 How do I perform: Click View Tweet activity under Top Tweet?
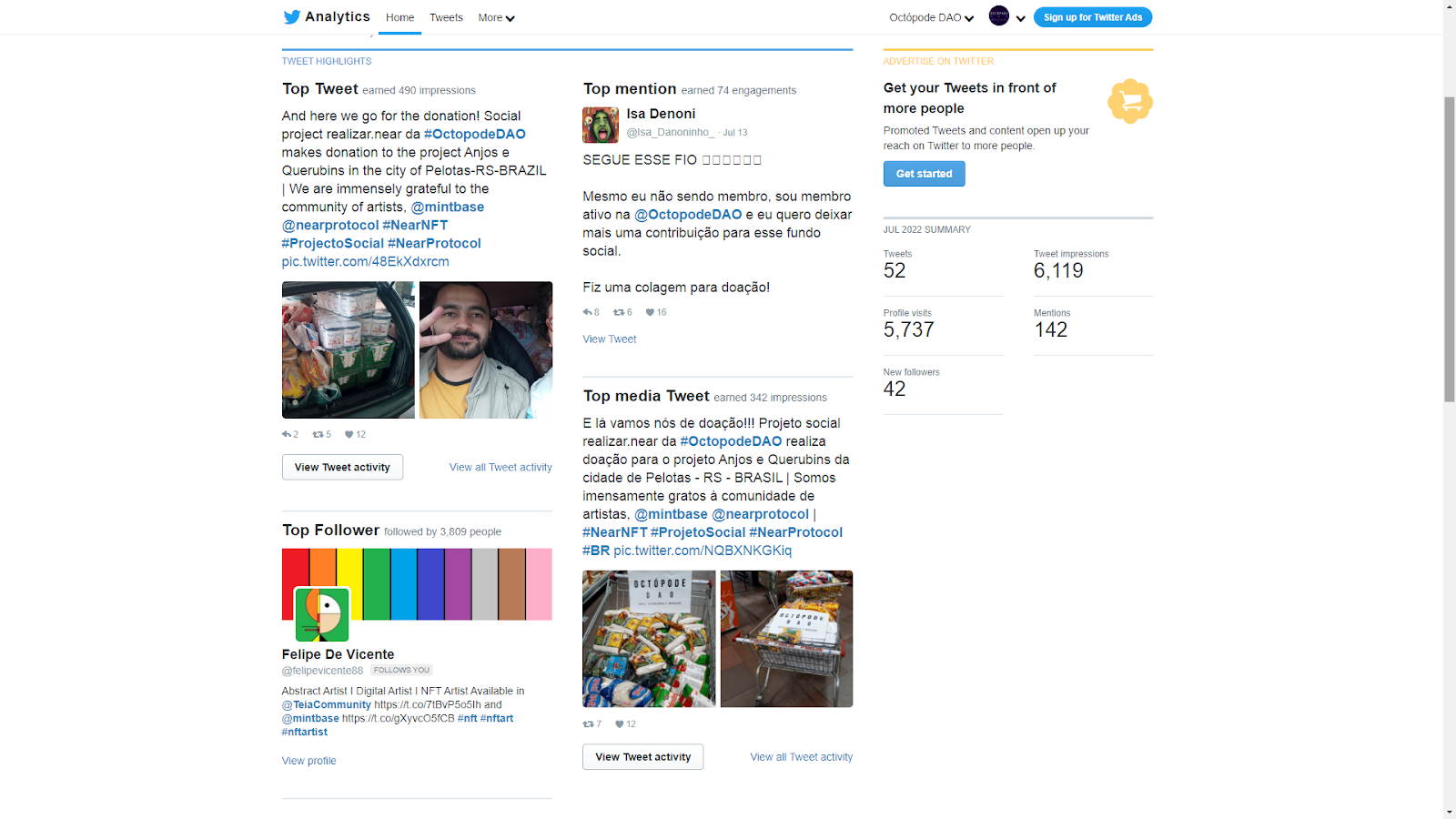click(x=342, y=467)
